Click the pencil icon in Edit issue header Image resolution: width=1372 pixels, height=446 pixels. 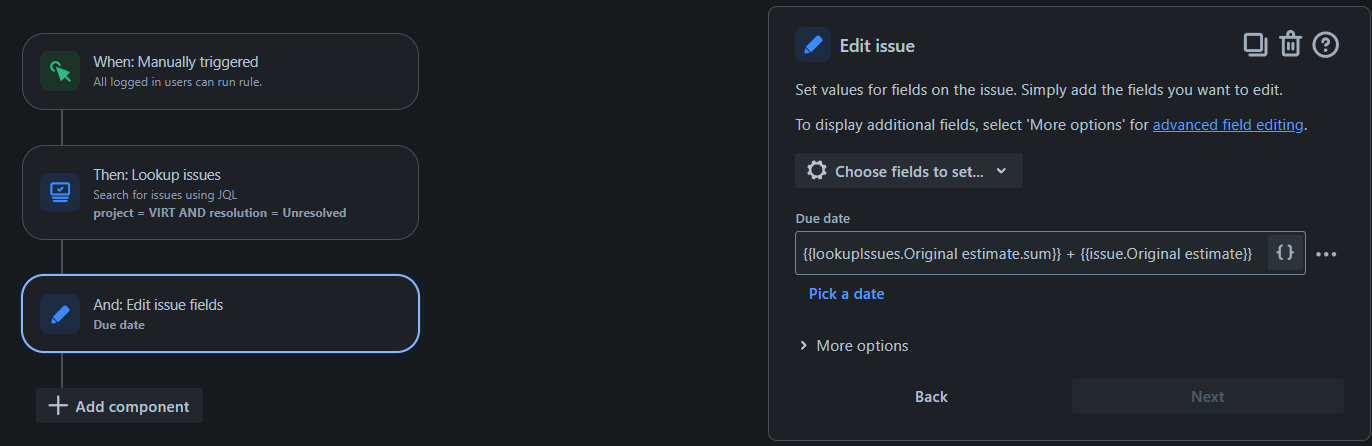click(x=814, y=45)
